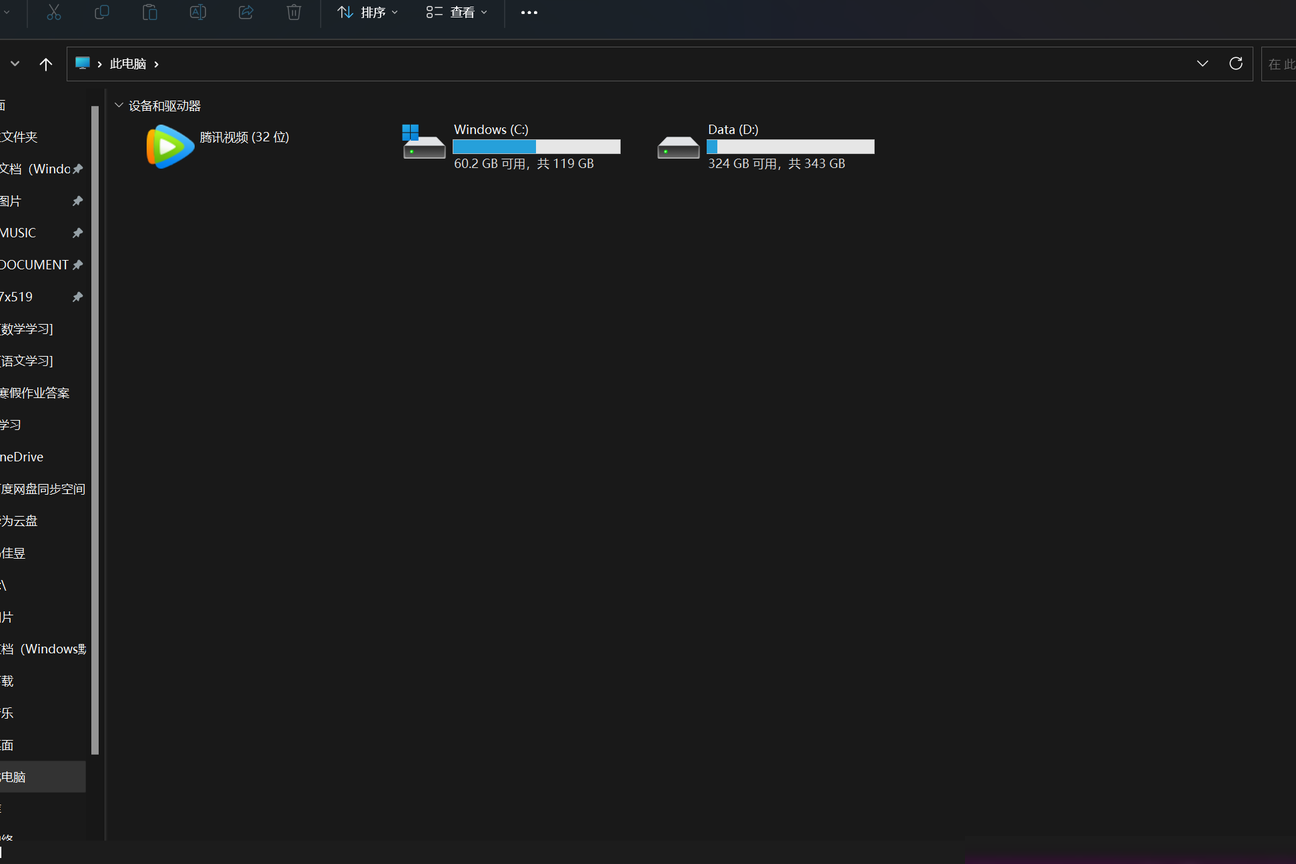Open the three-dot more options menu
The width and height of the screenshot is (1296, 864).
(x=530, y=12)
